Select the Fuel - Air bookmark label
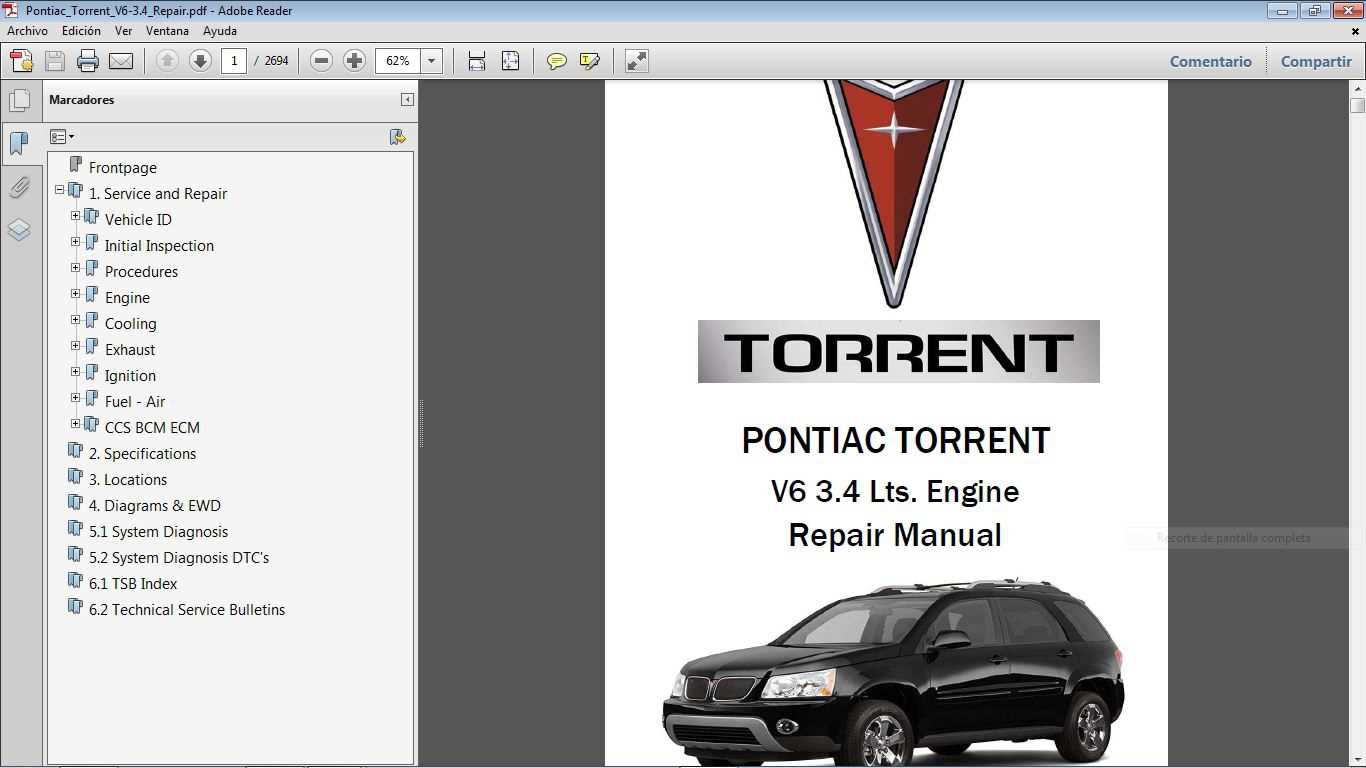The width and height of the screenshot is (1366, 768). (x=135, y=402)
